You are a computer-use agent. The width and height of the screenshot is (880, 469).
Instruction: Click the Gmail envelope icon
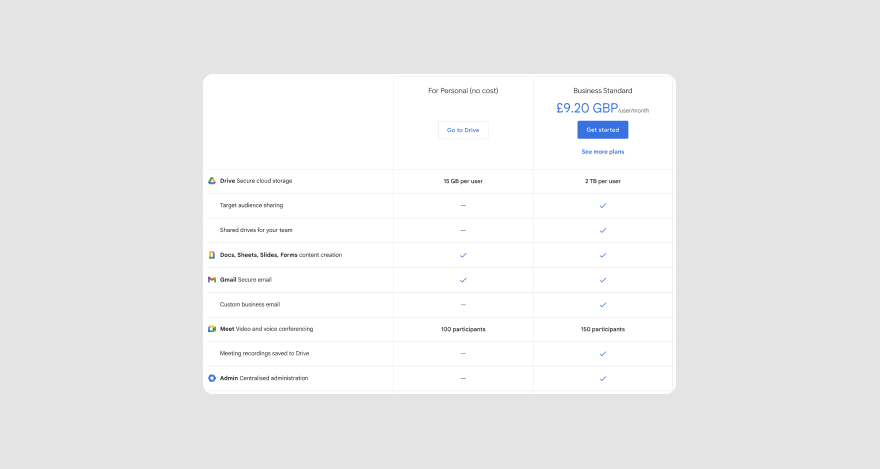pyautogui.click(x=212, y=279)
